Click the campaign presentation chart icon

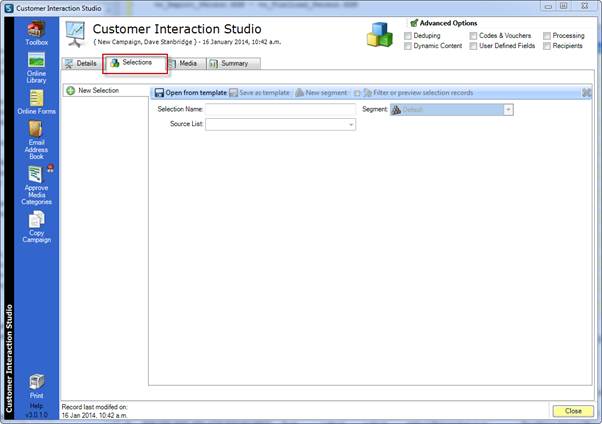[75, 34]
